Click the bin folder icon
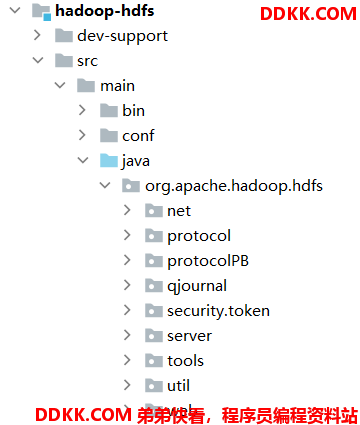Image resolution: width=360 pixels, height=425 pixels. tap(109, 110)
